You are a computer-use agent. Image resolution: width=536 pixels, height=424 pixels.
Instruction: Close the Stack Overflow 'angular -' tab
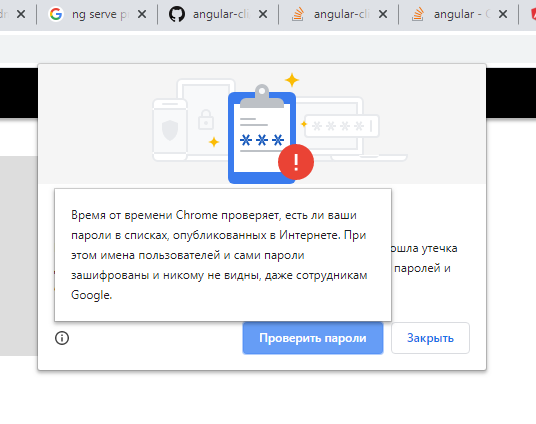point(503,14)
